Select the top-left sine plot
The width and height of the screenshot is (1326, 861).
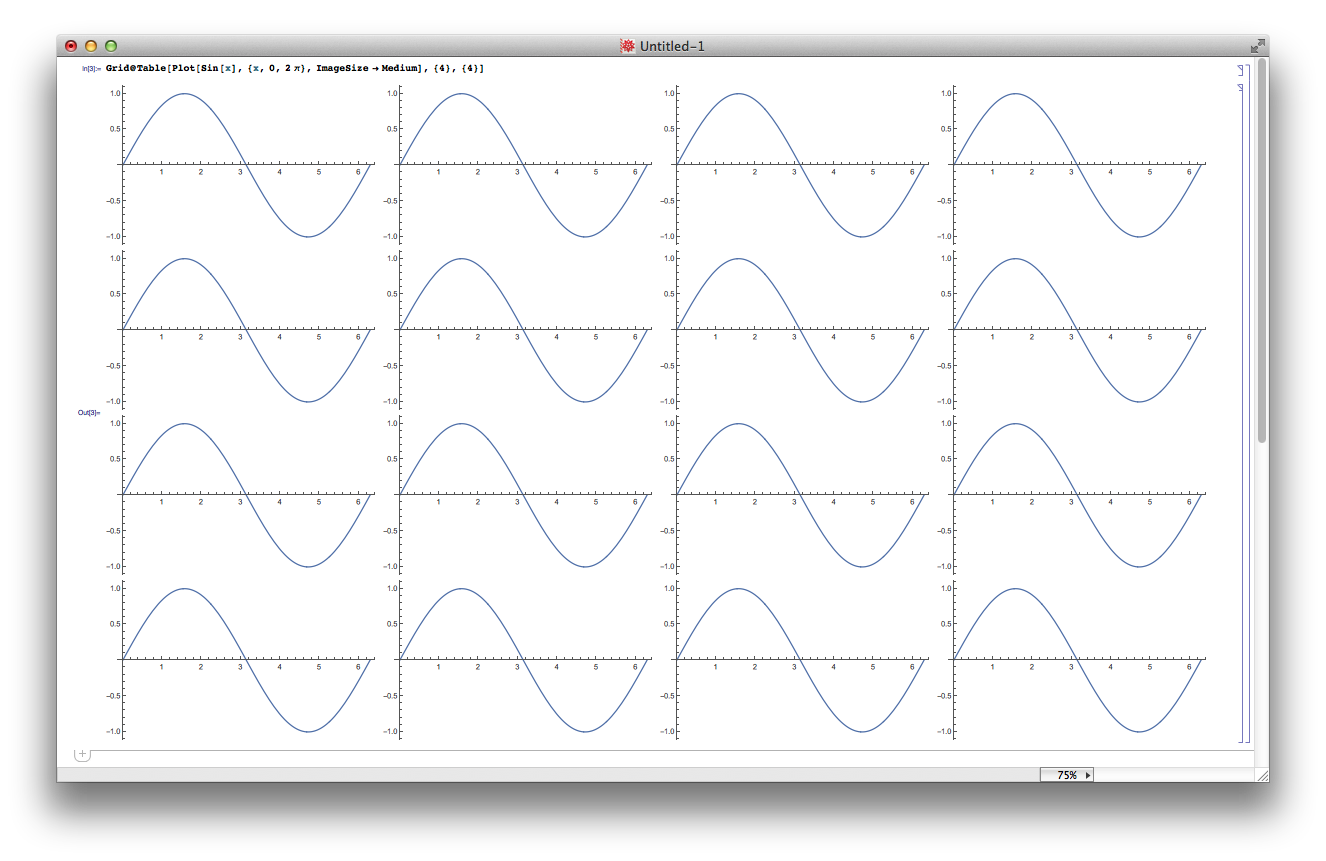246,164
